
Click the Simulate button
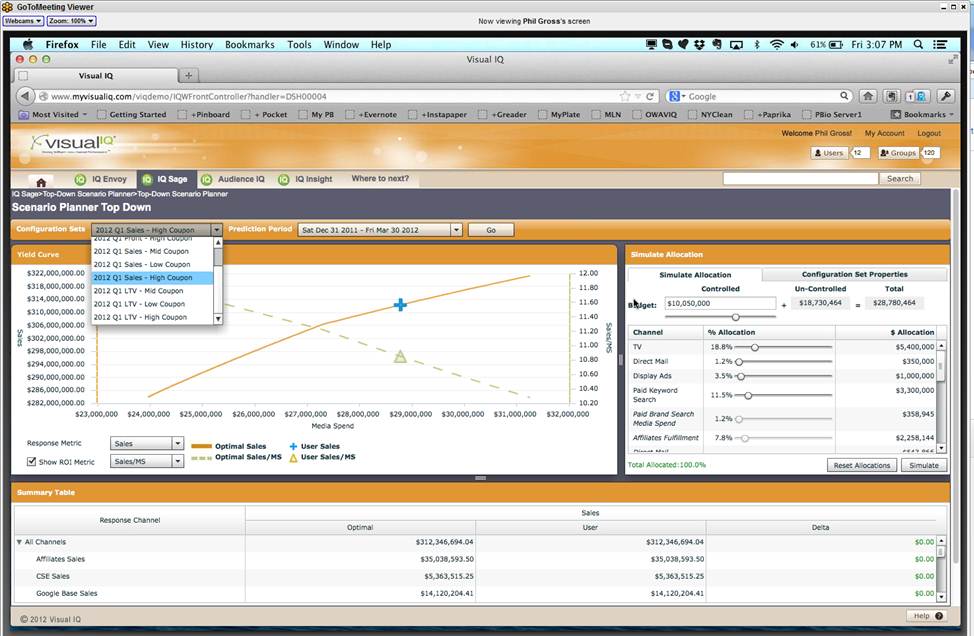coord(922,465)
